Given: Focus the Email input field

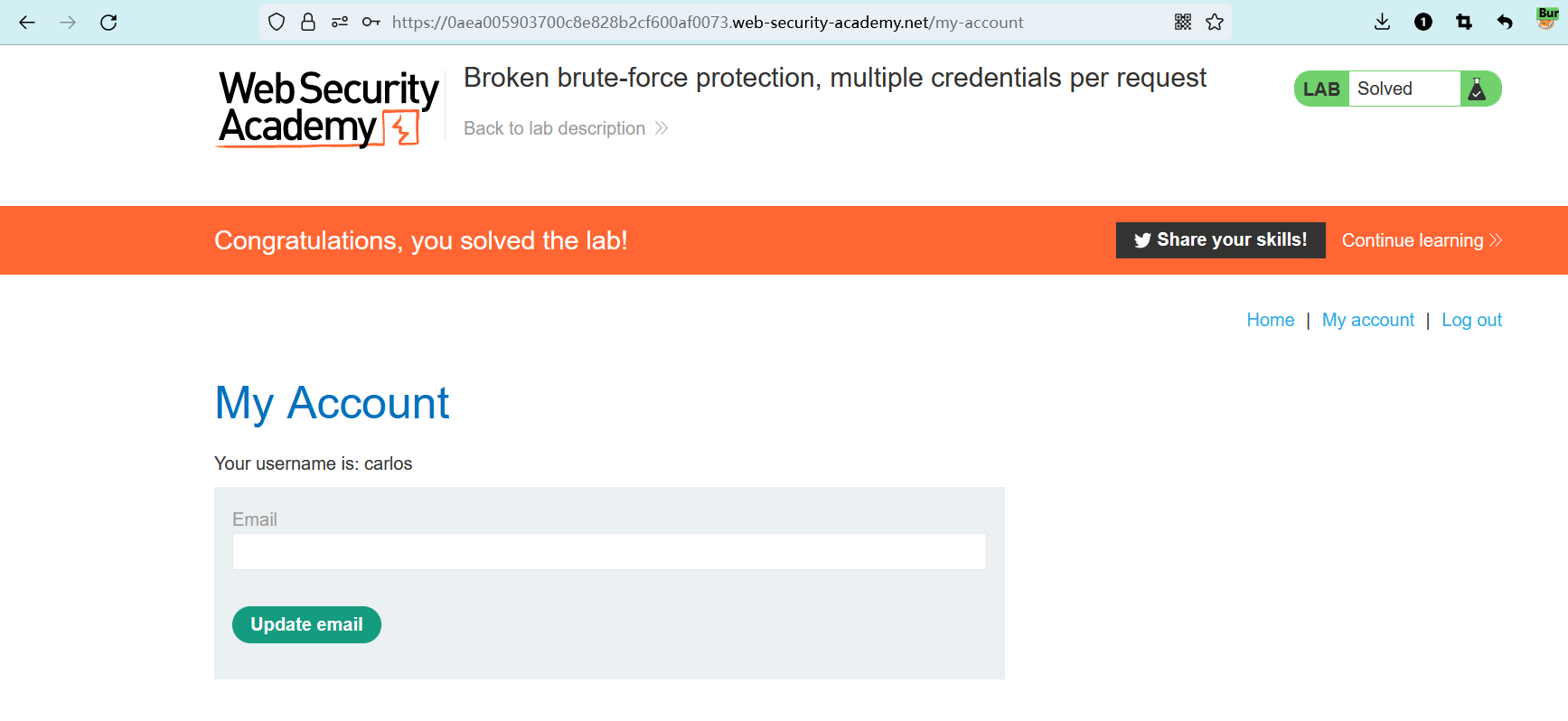Looking at the screenshot, I should click(609, 551).
